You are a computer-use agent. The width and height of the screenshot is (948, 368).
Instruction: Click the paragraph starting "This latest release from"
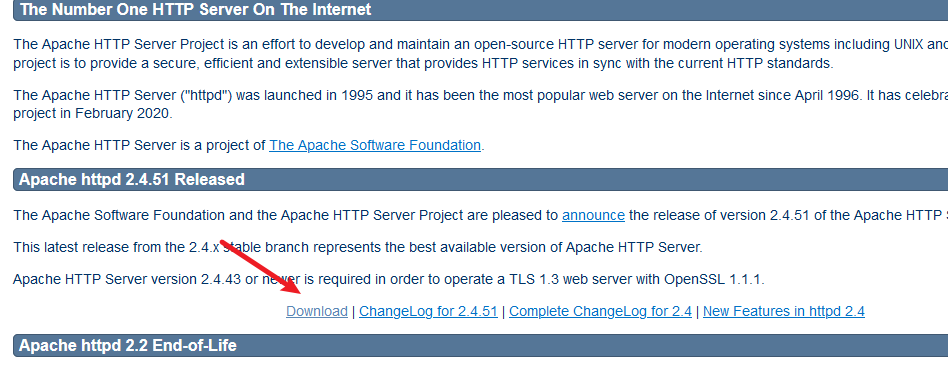(x=358, y=247)
